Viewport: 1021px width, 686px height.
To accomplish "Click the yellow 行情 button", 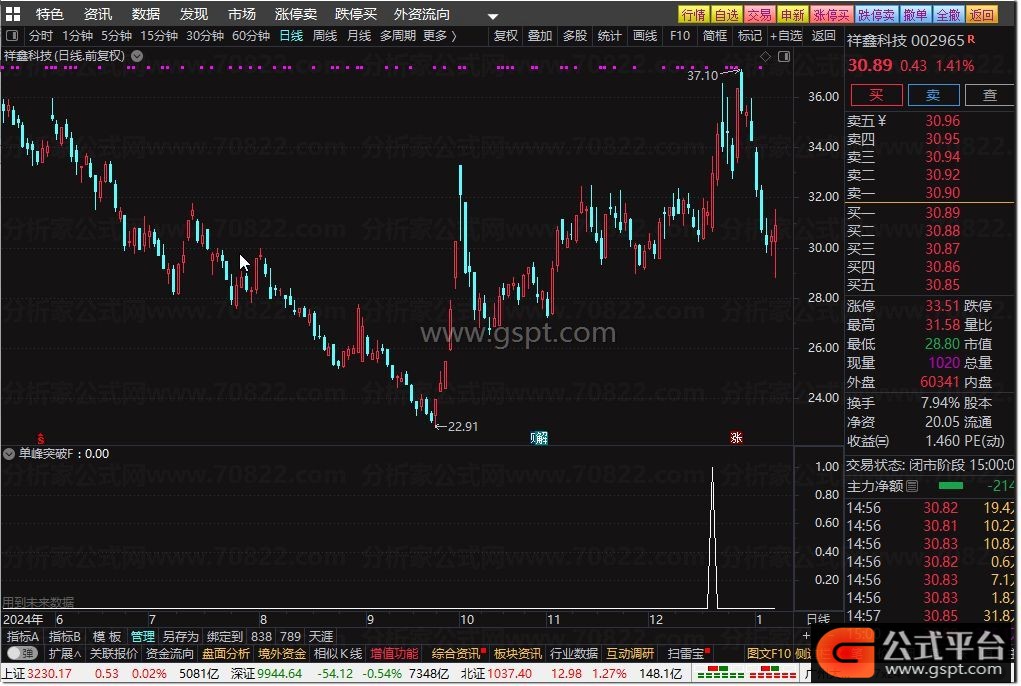I will (693, 14).
